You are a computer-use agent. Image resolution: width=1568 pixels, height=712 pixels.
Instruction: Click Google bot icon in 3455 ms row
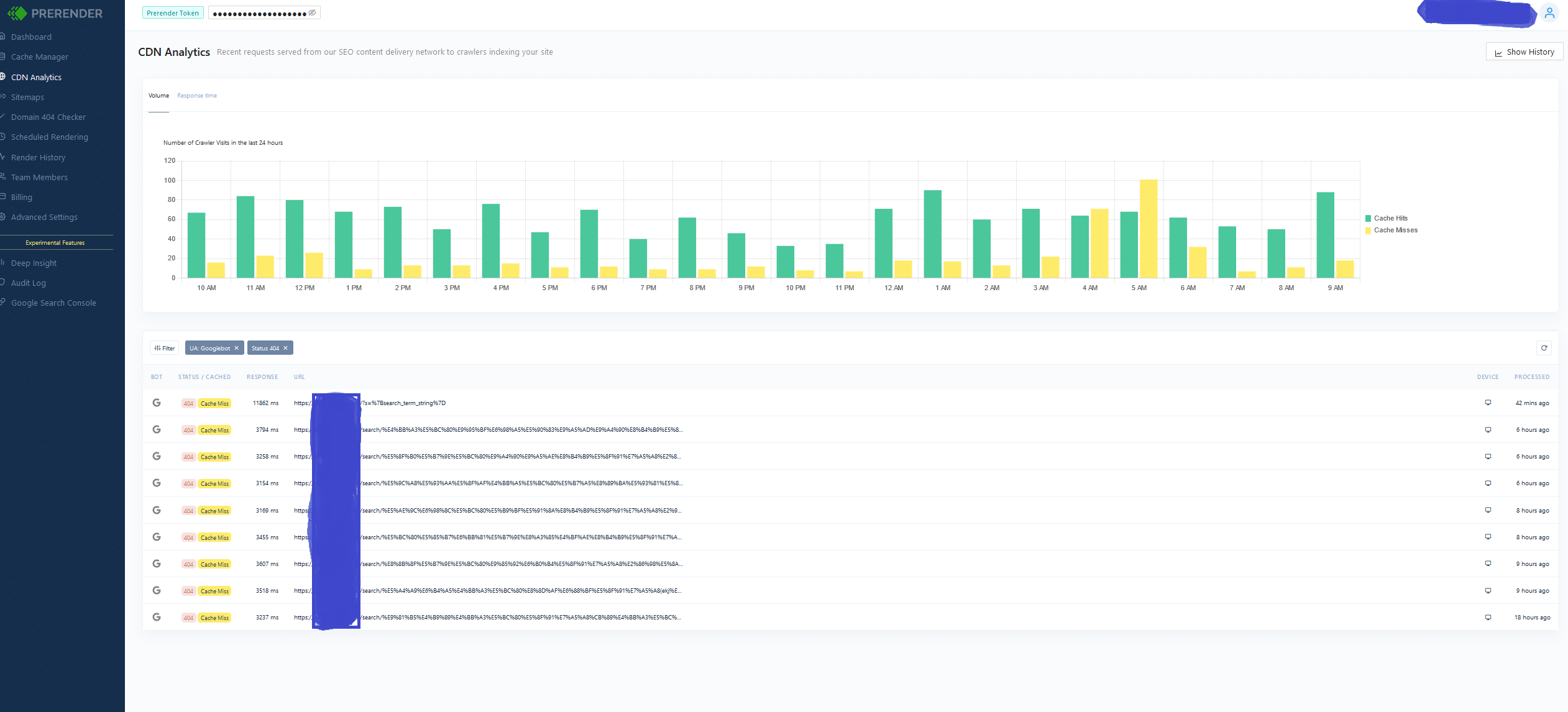tap(157, 537)
